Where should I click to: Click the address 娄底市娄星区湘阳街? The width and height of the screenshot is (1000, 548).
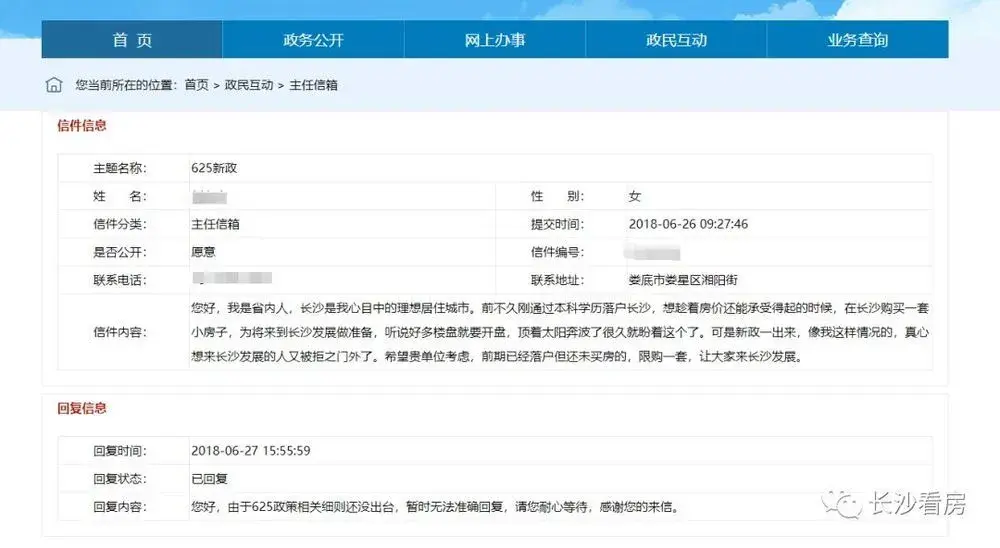pyautogui.click(x=683, y=280)
